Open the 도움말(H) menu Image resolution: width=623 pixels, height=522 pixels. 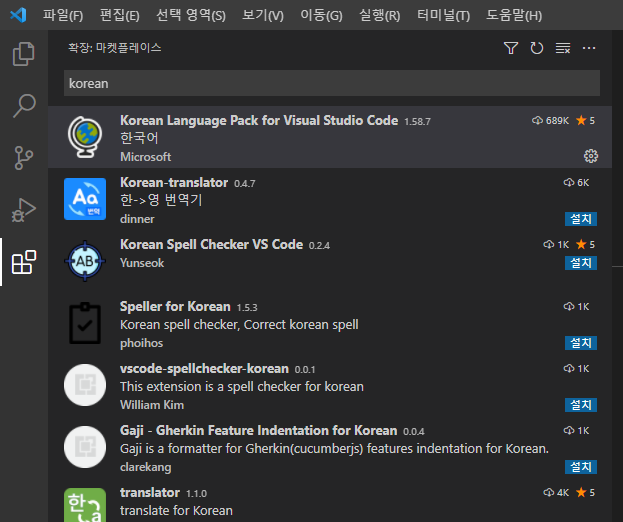[514, 15]
